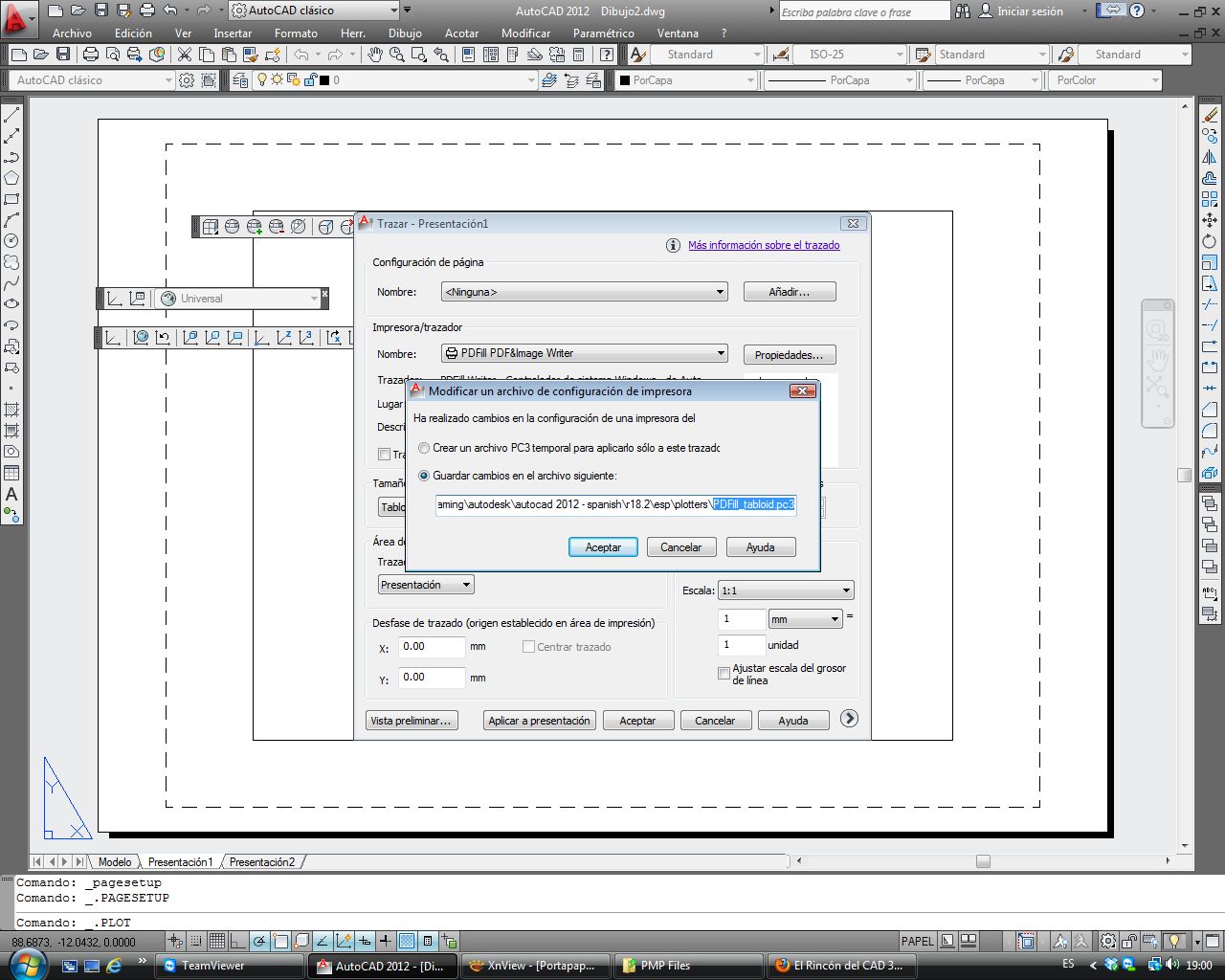1225x980 pixels.
Task: Click the horizontal scrollbar thumb below drawing
Action: pyautogui.click(x=983, y=861)
